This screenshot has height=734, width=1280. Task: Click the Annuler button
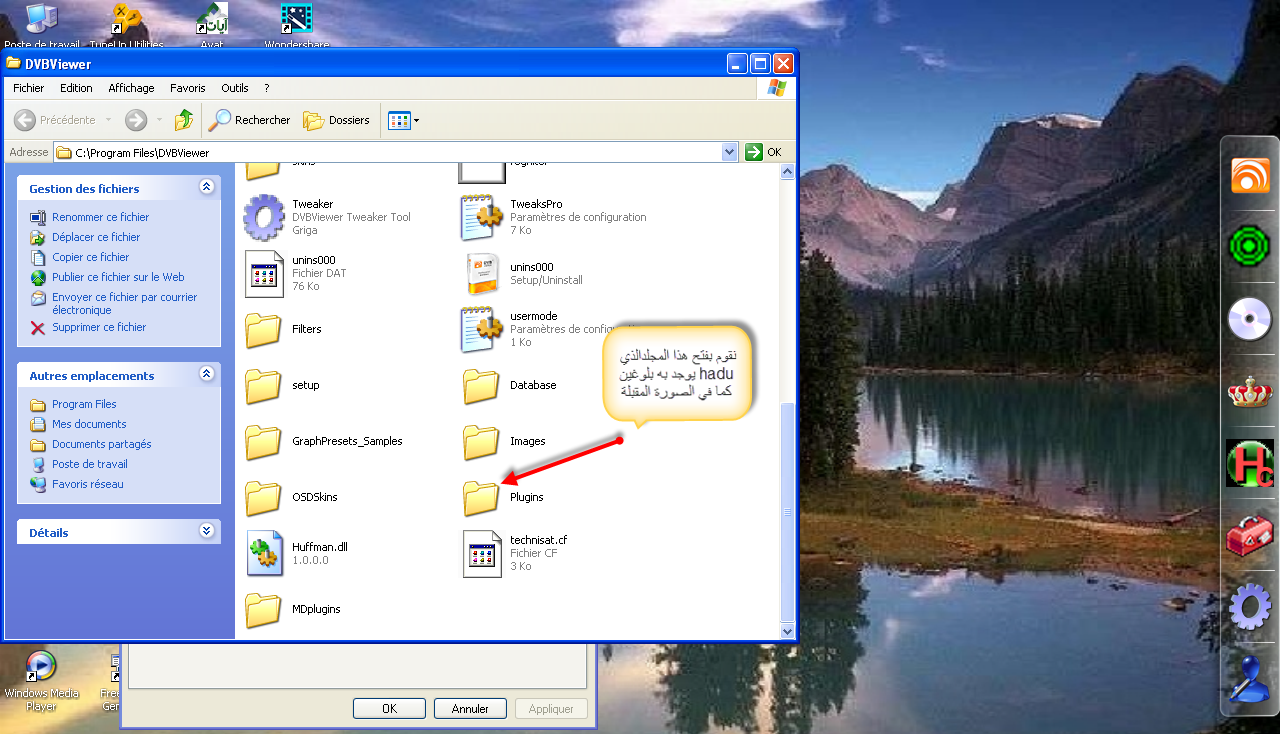point(470,708)
